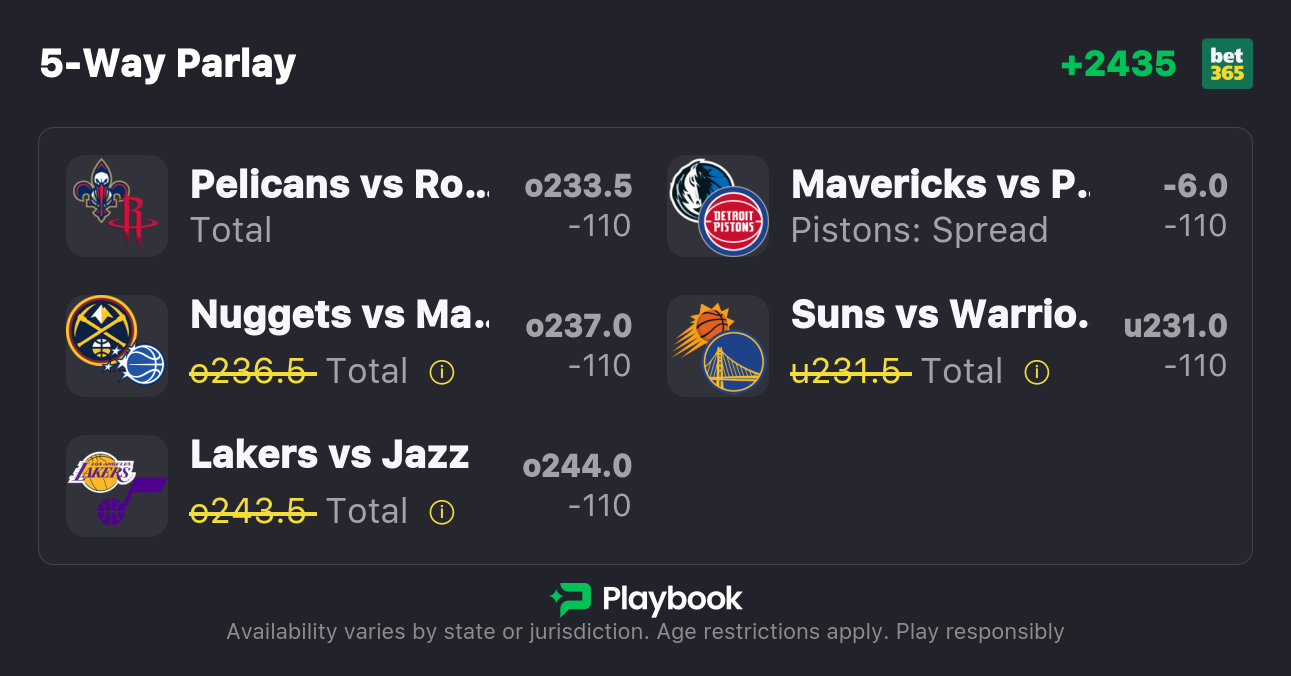Open the Pelicans vs Rockets matchup title

point(340,184)
